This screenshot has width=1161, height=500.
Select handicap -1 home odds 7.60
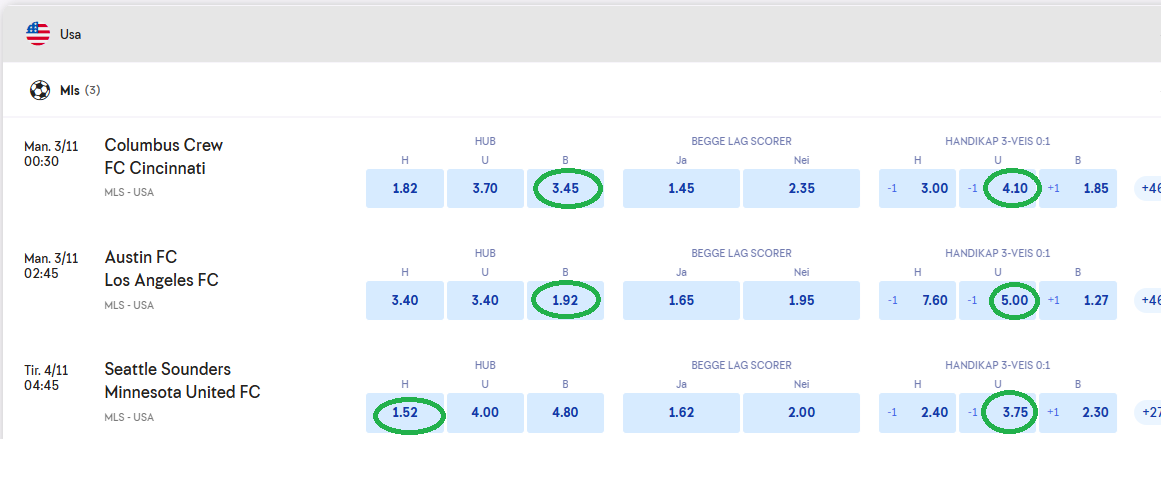coord(917,300)
